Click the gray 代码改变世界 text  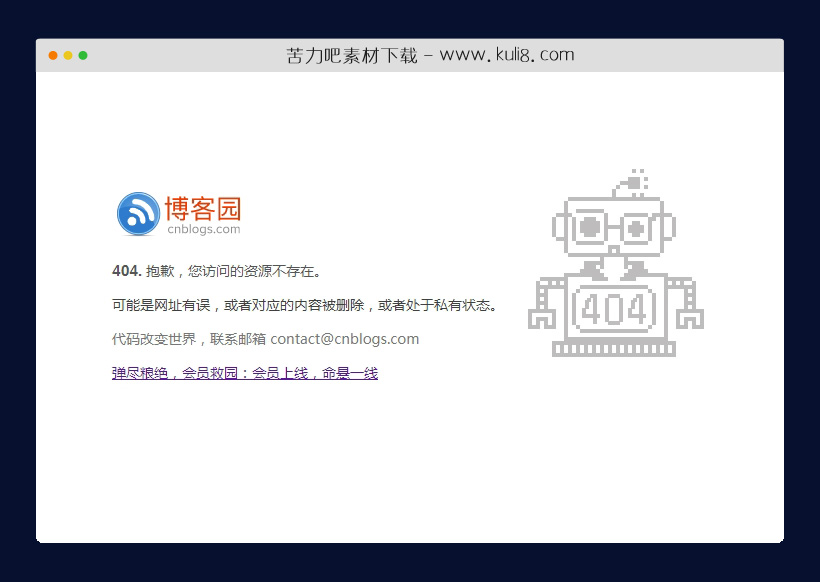coord(160,338)
